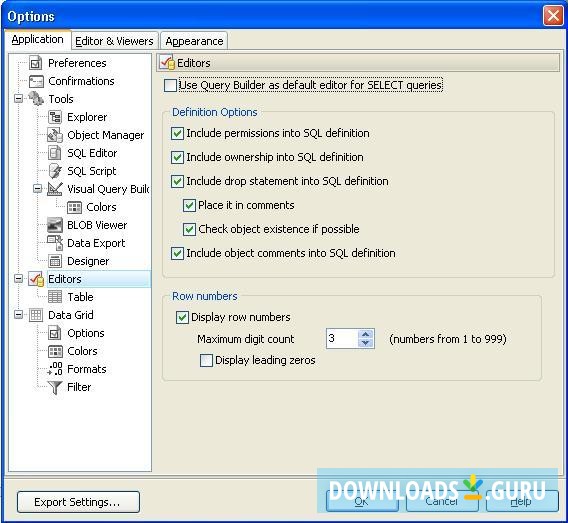Select Filter under Data Grid
The image size is (568, 523).
(x=79, y=387)
